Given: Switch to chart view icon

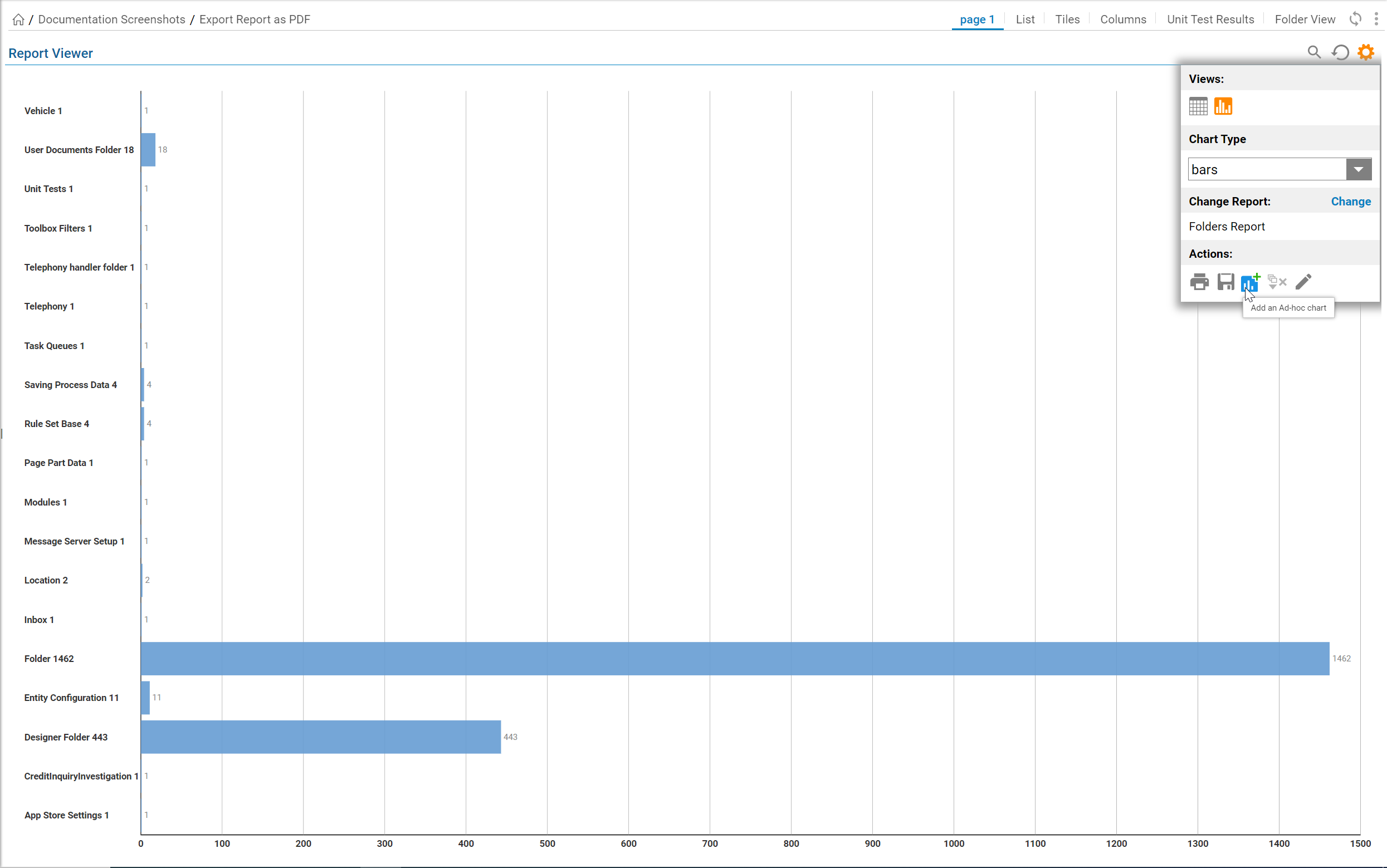Looking at the screenshot, I should coord(1223,106).
